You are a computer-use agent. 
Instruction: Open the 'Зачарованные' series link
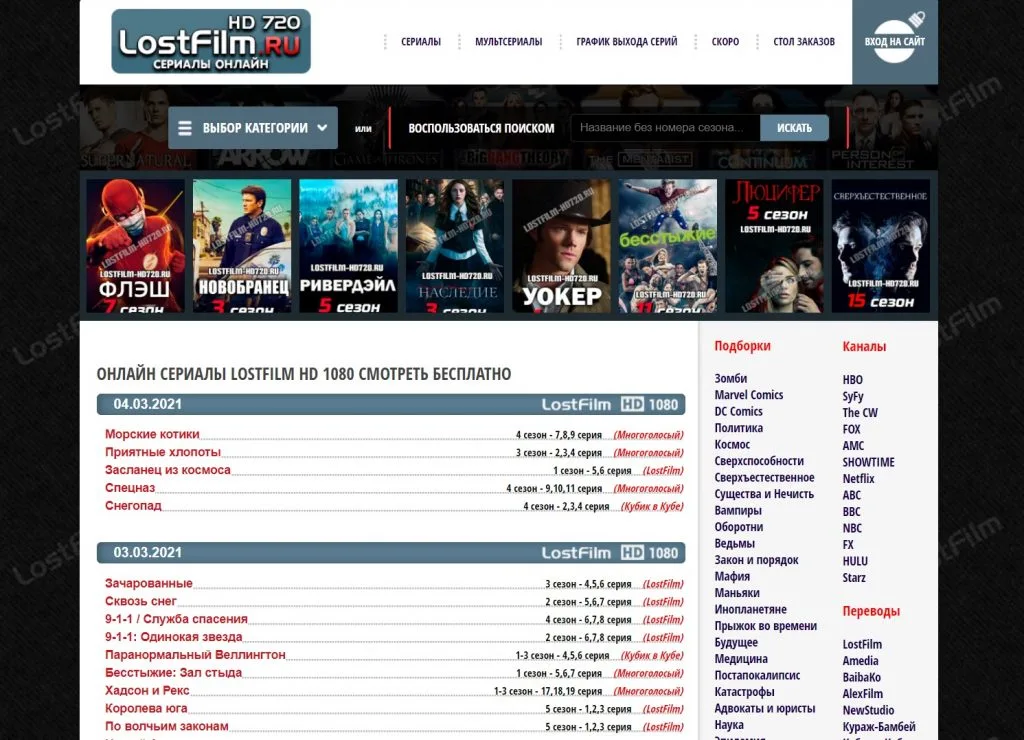click(149, 583)
